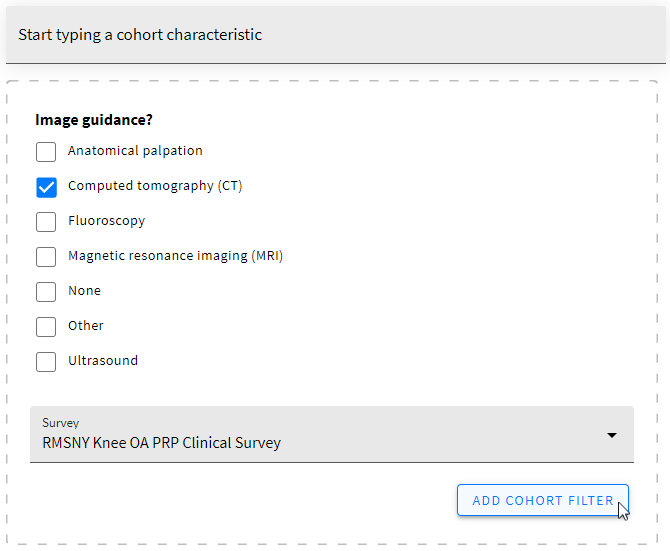Select the None checkbox
This screenshot has height=551, width=670.
click(x=46, y=292)
